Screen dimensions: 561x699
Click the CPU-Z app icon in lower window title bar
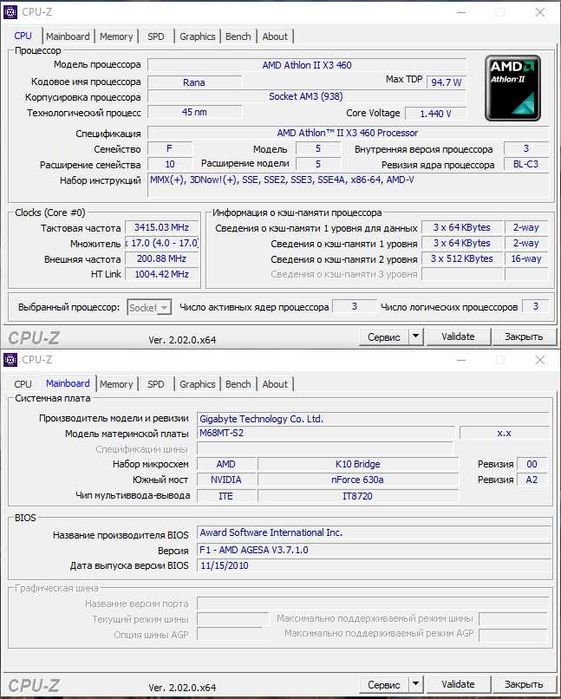tap(10, 359)
